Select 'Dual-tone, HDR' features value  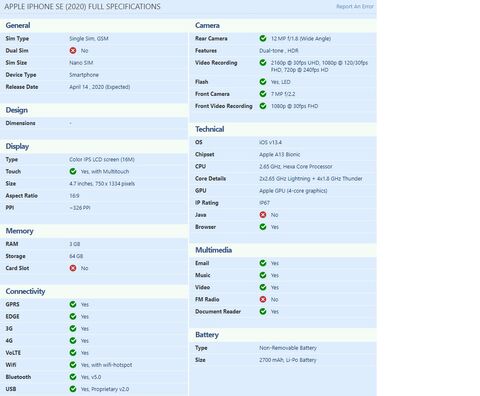[279, 51]
